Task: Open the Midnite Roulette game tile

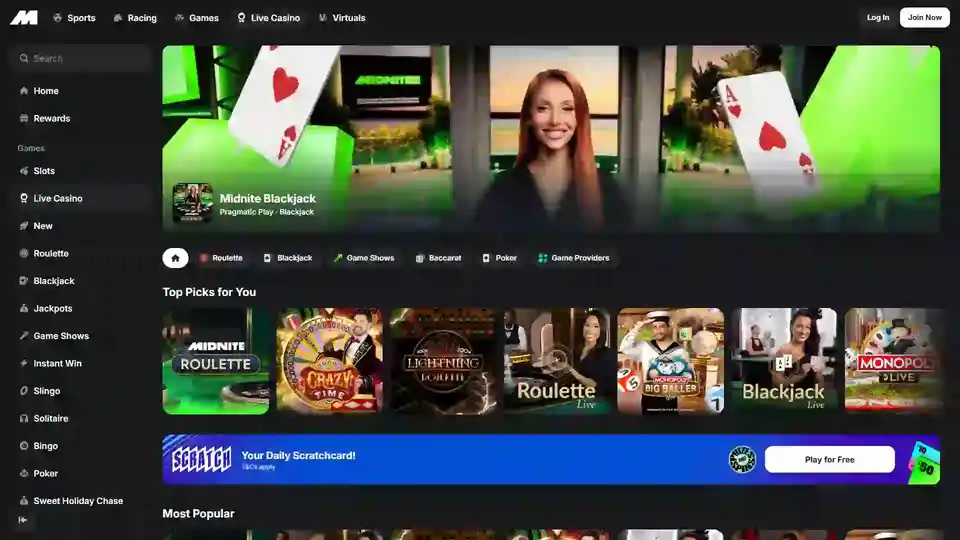Action: click(x=216, y=361)
